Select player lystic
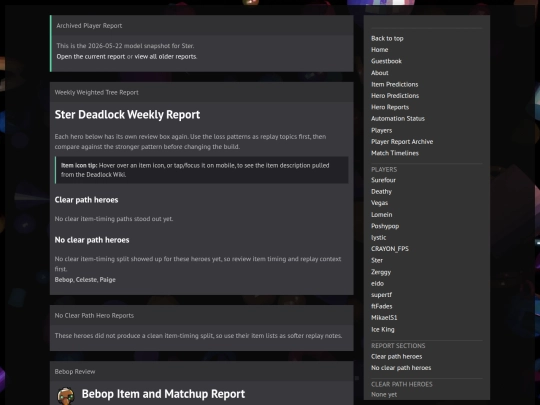 pyautogui.click(x=378, y=238)
